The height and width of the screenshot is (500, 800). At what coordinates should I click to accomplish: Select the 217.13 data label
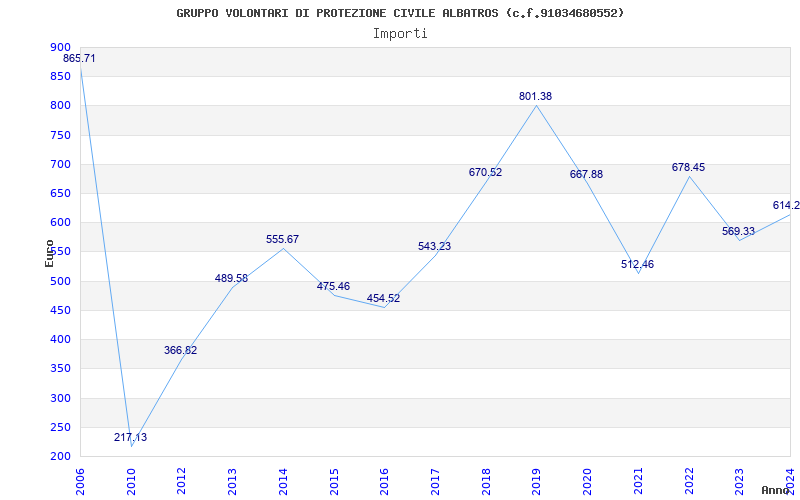point(131,437)
